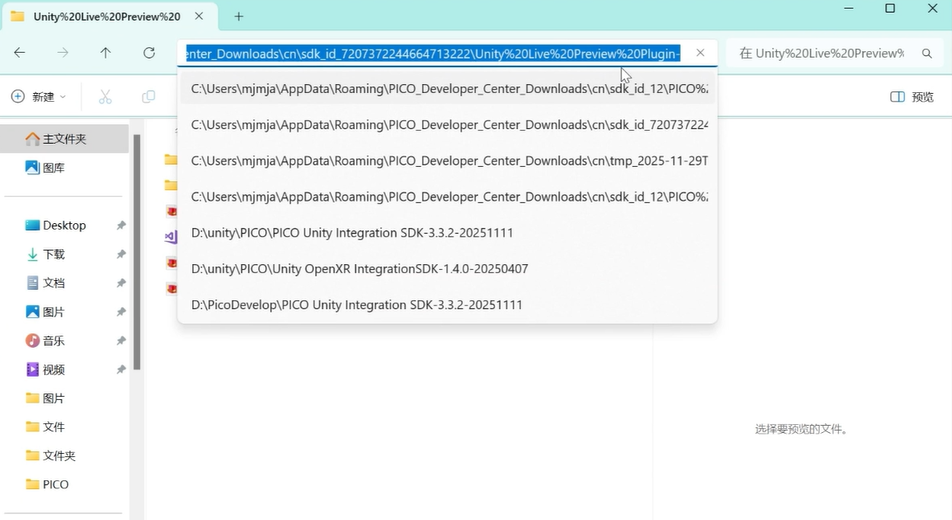
Task: Click the pin icon beside 下载
Action: (121, 254)
